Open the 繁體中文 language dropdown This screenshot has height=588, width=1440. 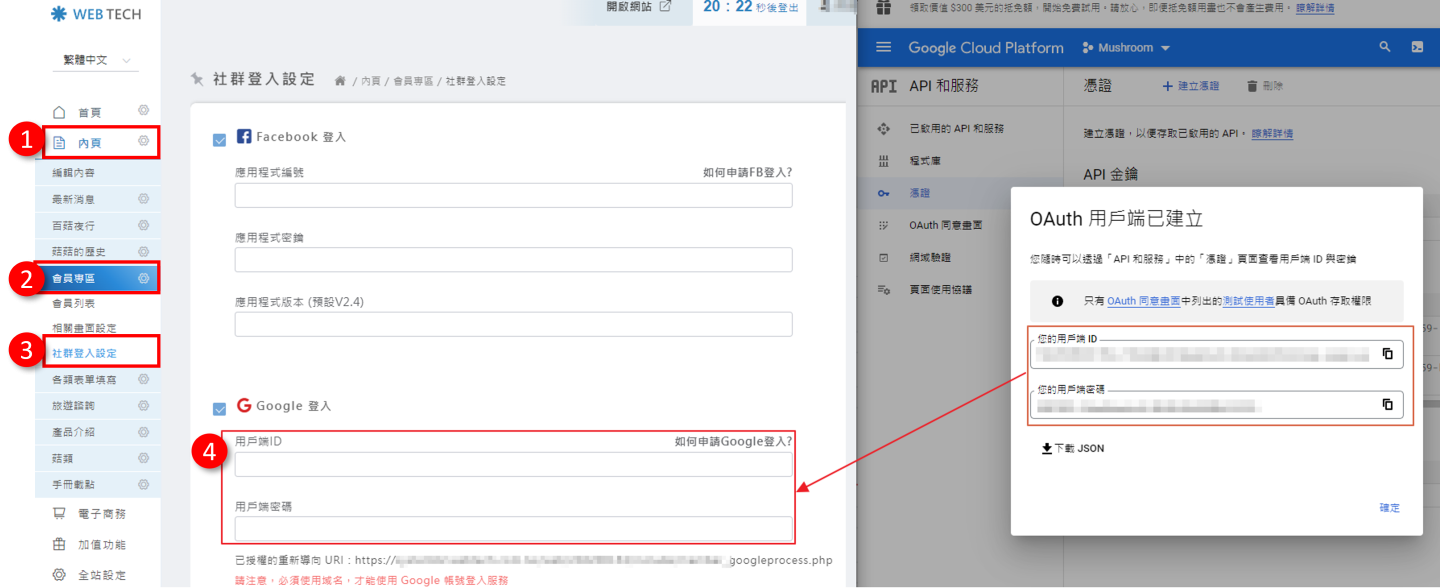click(97, 61)
